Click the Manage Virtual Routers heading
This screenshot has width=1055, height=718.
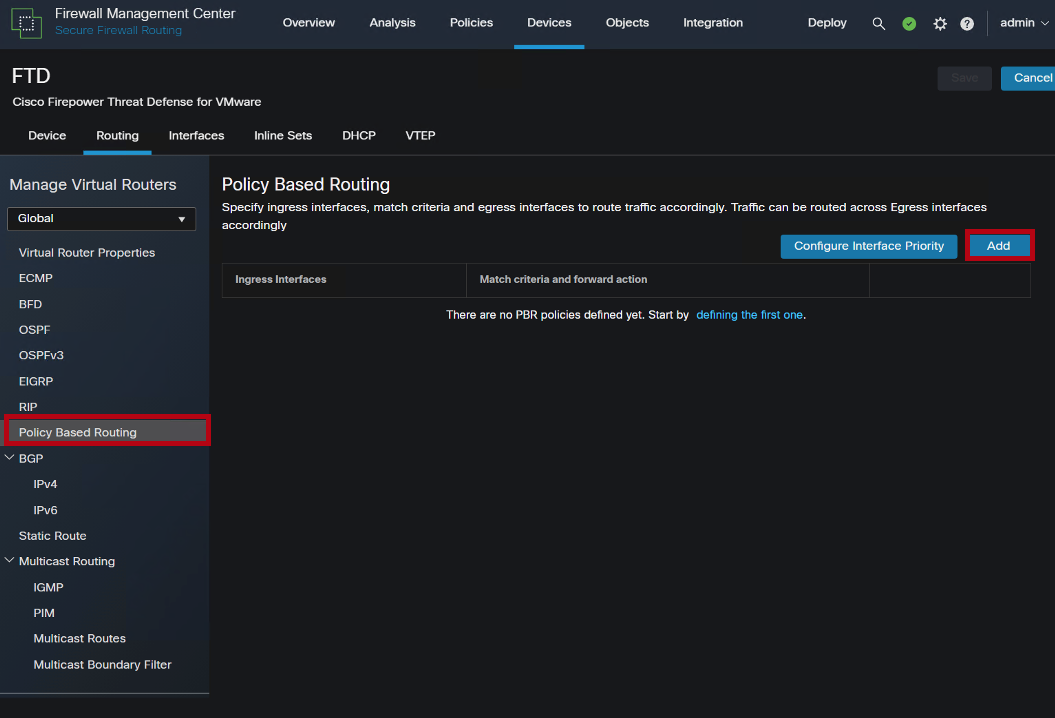[93, 184]
